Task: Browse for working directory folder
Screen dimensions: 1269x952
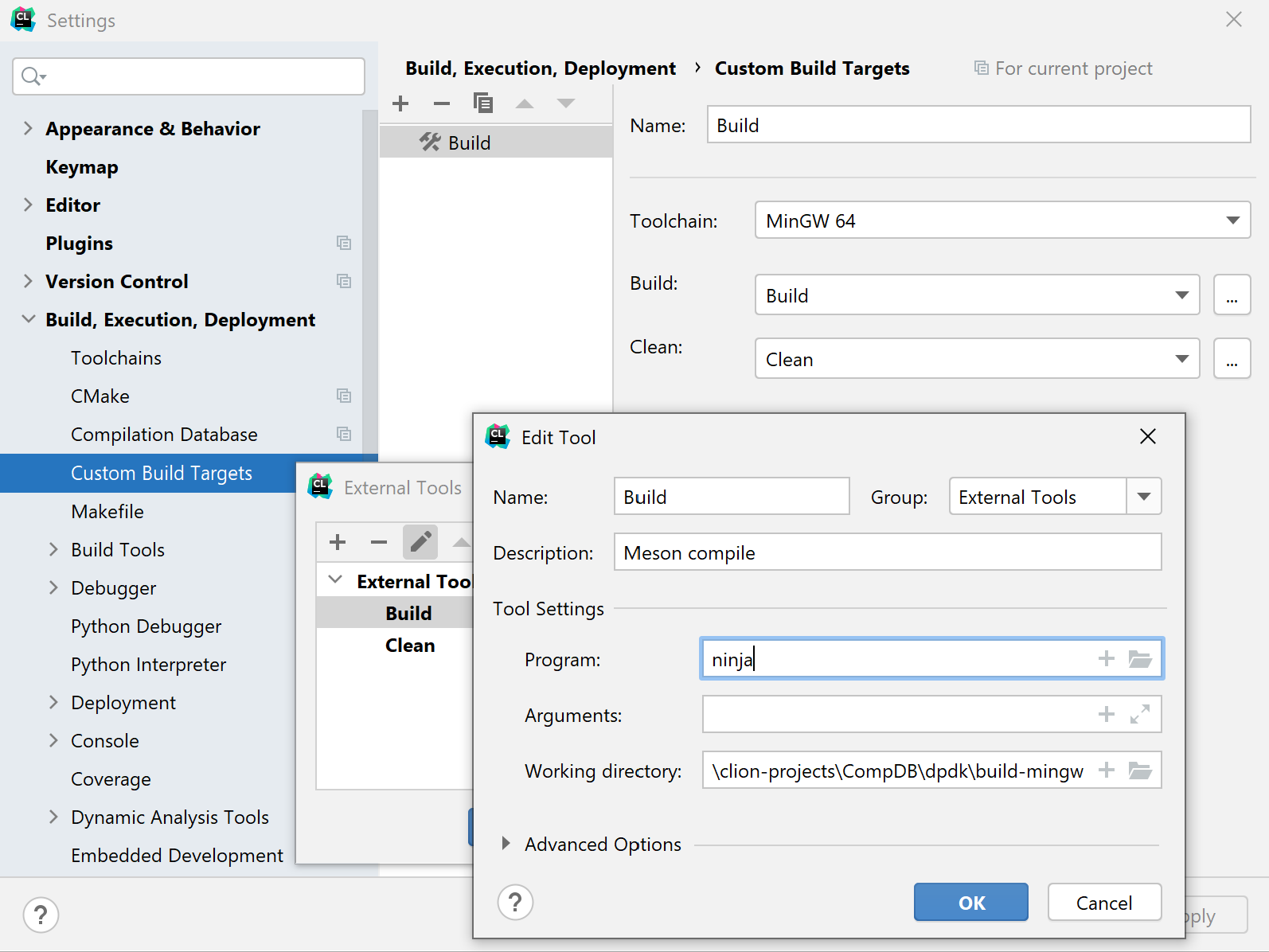Action: (1140, 770)
